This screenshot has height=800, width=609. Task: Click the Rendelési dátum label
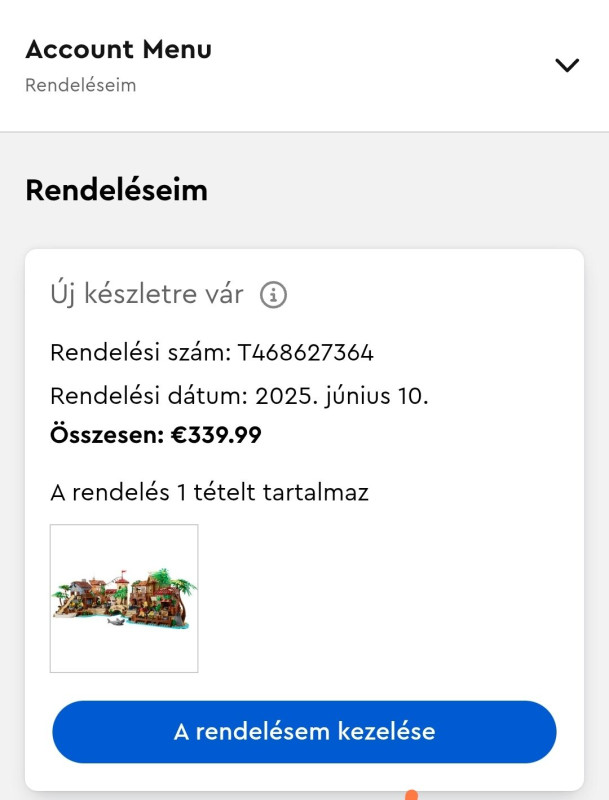coord(149,396)
